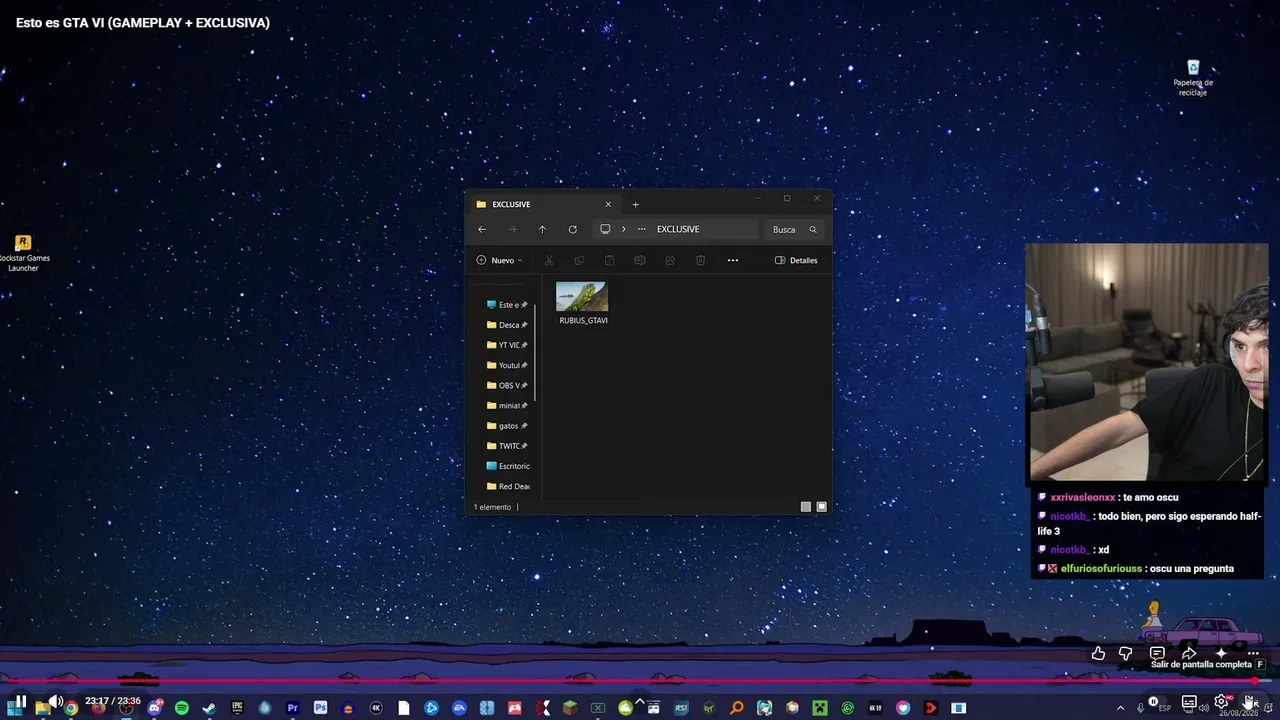Viewport: 1280px width, 720px height.
Task: Open 'Este e' (This PC) in the sidebar
Action: 507,305
